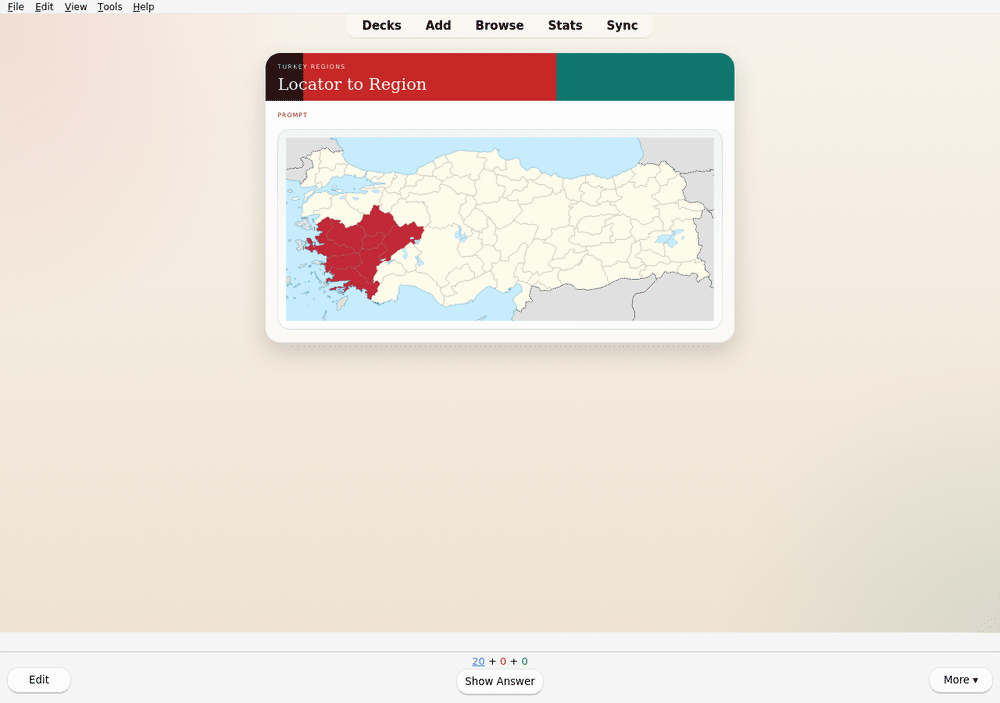1000x703 pixels.
Task: Click the TURKEY REGIONS label
Action: [311, 66]
